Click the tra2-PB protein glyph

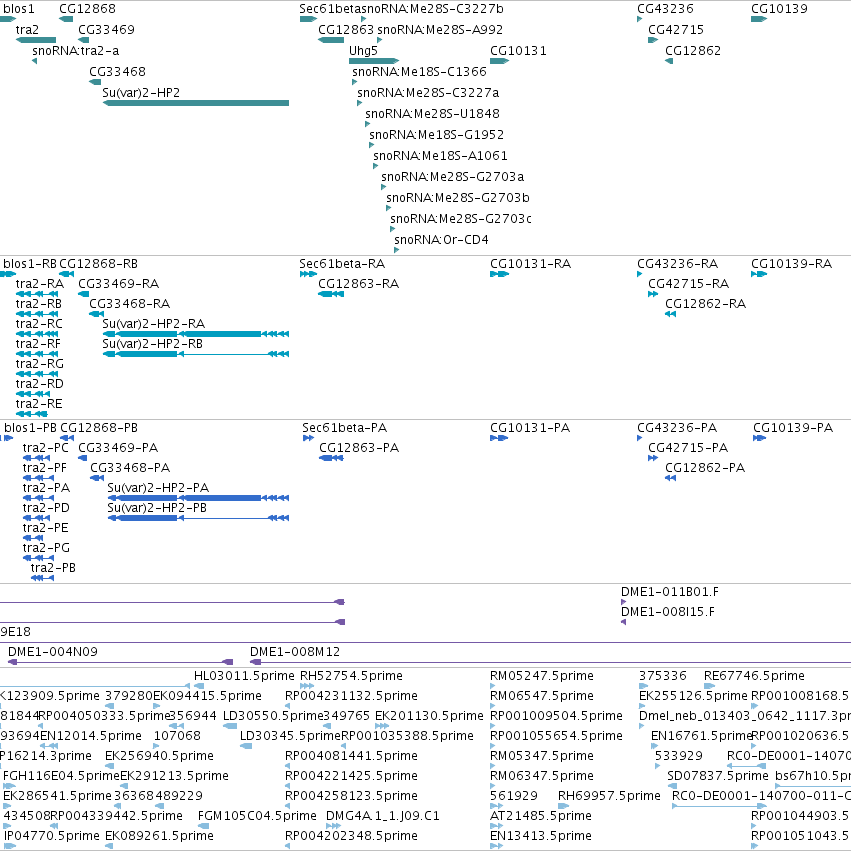(42, 578)
